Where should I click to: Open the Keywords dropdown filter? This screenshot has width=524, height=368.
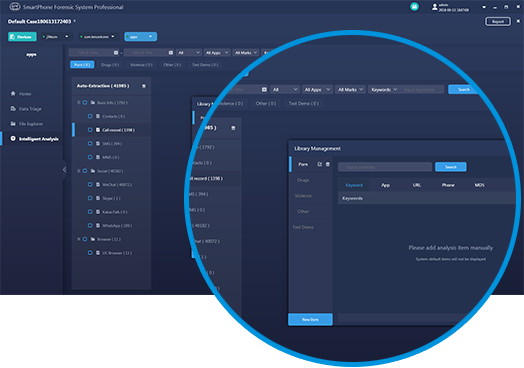pyautogui.click(x=384, y=90)
